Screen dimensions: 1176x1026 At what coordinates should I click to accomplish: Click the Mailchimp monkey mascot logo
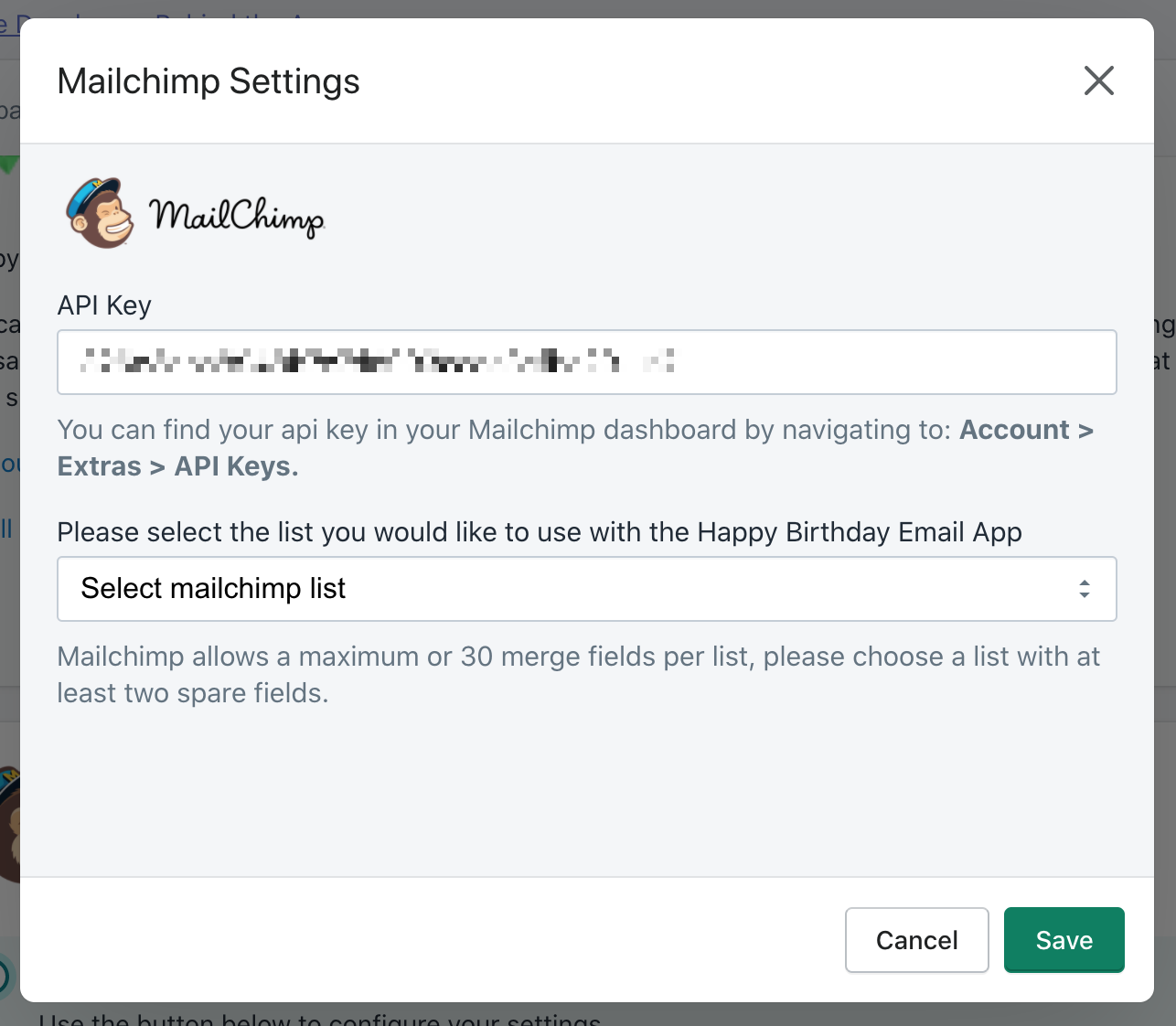click(99, 214)
